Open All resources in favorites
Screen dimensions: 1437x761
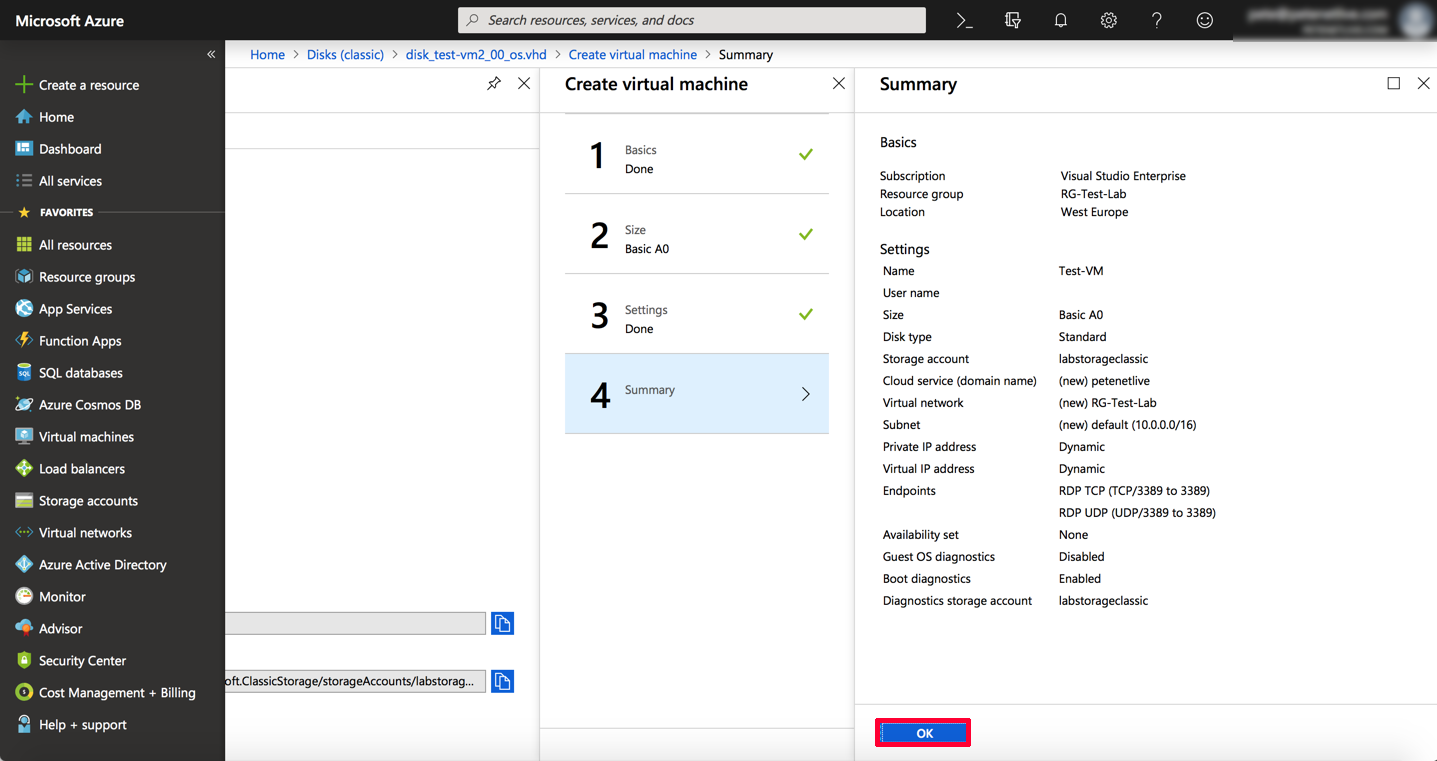tap(75, 245)
